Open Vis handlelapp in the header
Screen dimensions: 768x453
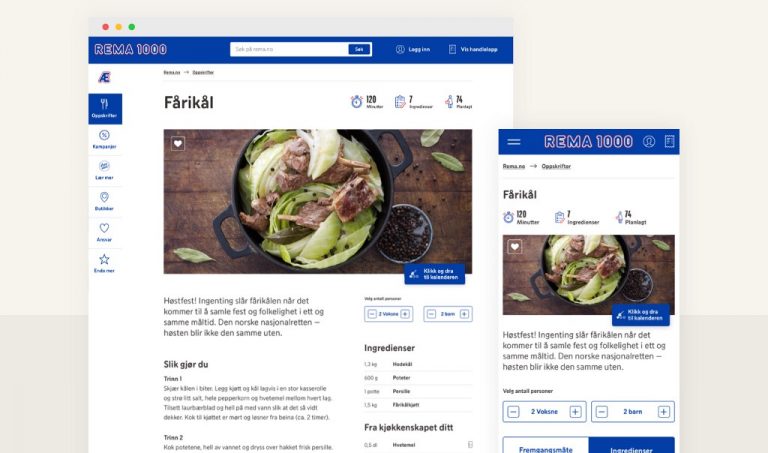pyautogui.click(x=473, y=49)
